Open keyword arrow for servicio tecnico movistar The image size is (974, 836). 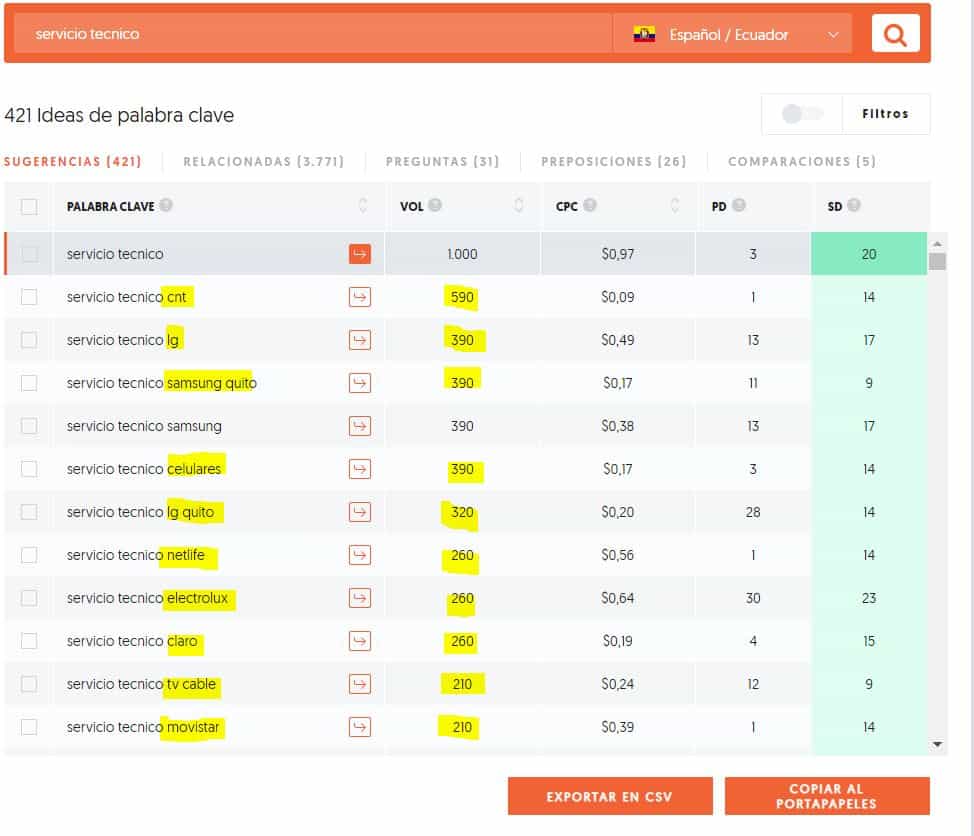[x=360, y=727]
